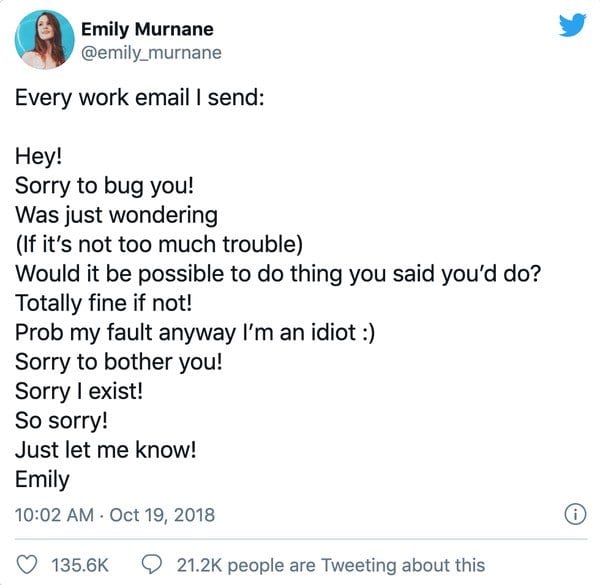This screenshot has width=600, height=585.
Task: Open "21.2K people are Tweeting about this"
Action: (330, 565)
